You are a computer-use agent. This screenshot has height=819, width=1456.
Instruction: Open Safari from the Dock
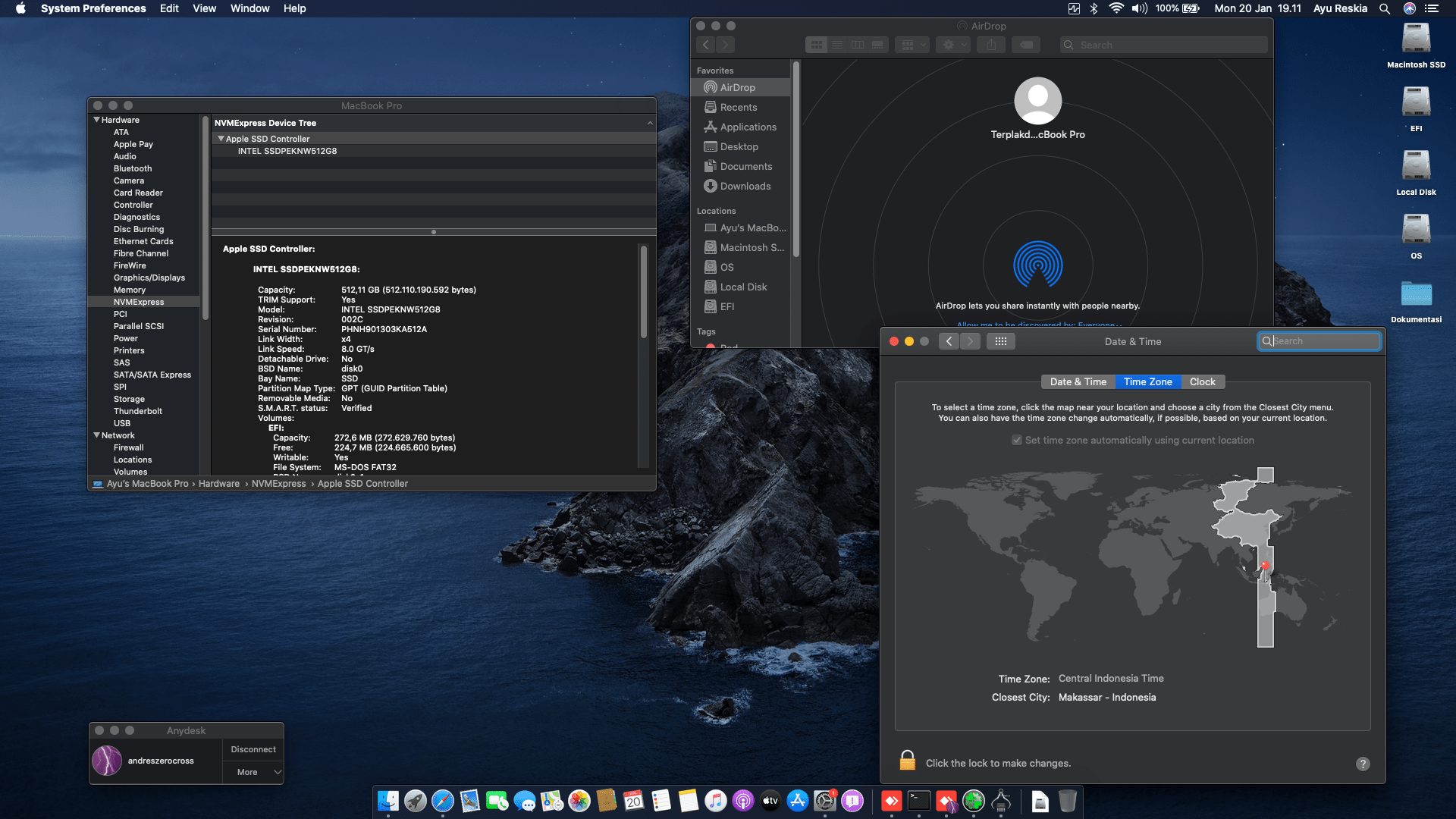click(x=443, y=801)
